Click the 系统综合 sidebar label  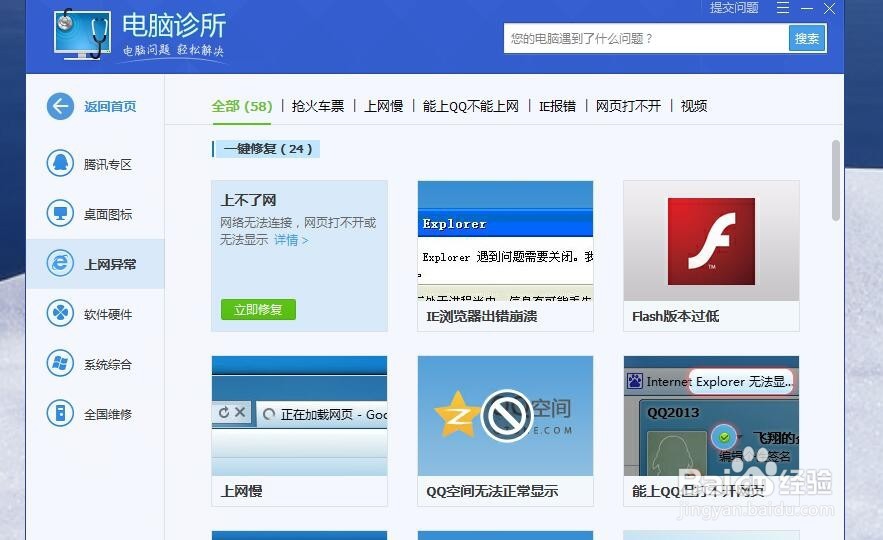[x=108, y=364]
